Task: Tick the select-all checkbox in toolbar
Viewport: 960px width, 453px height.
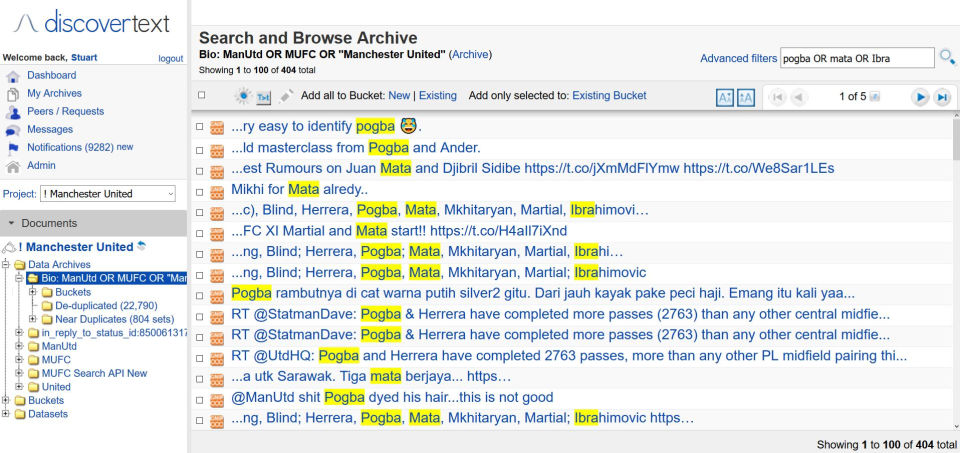Action: click(x=202, y=96)
